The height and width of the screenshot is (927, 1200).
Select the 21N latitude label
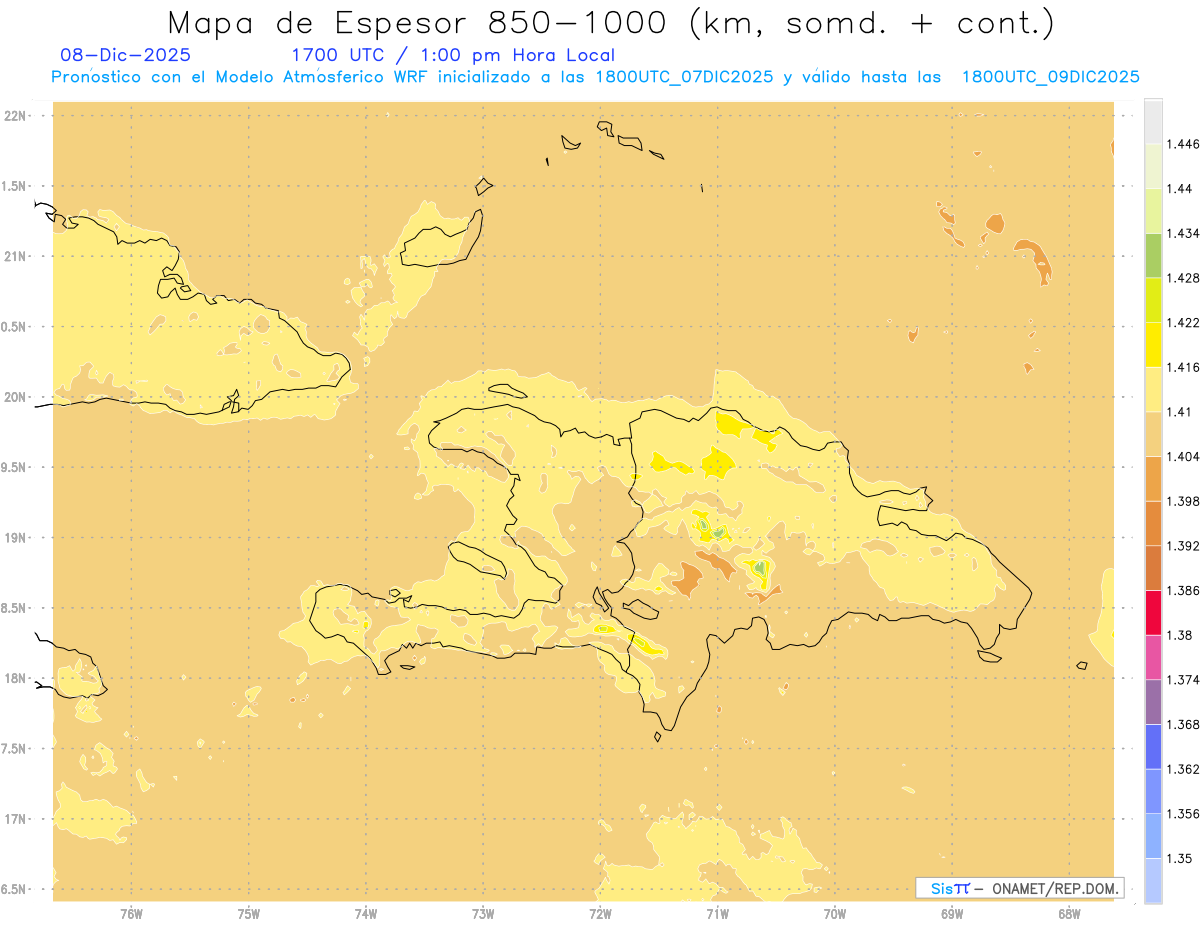coord(15,256)
